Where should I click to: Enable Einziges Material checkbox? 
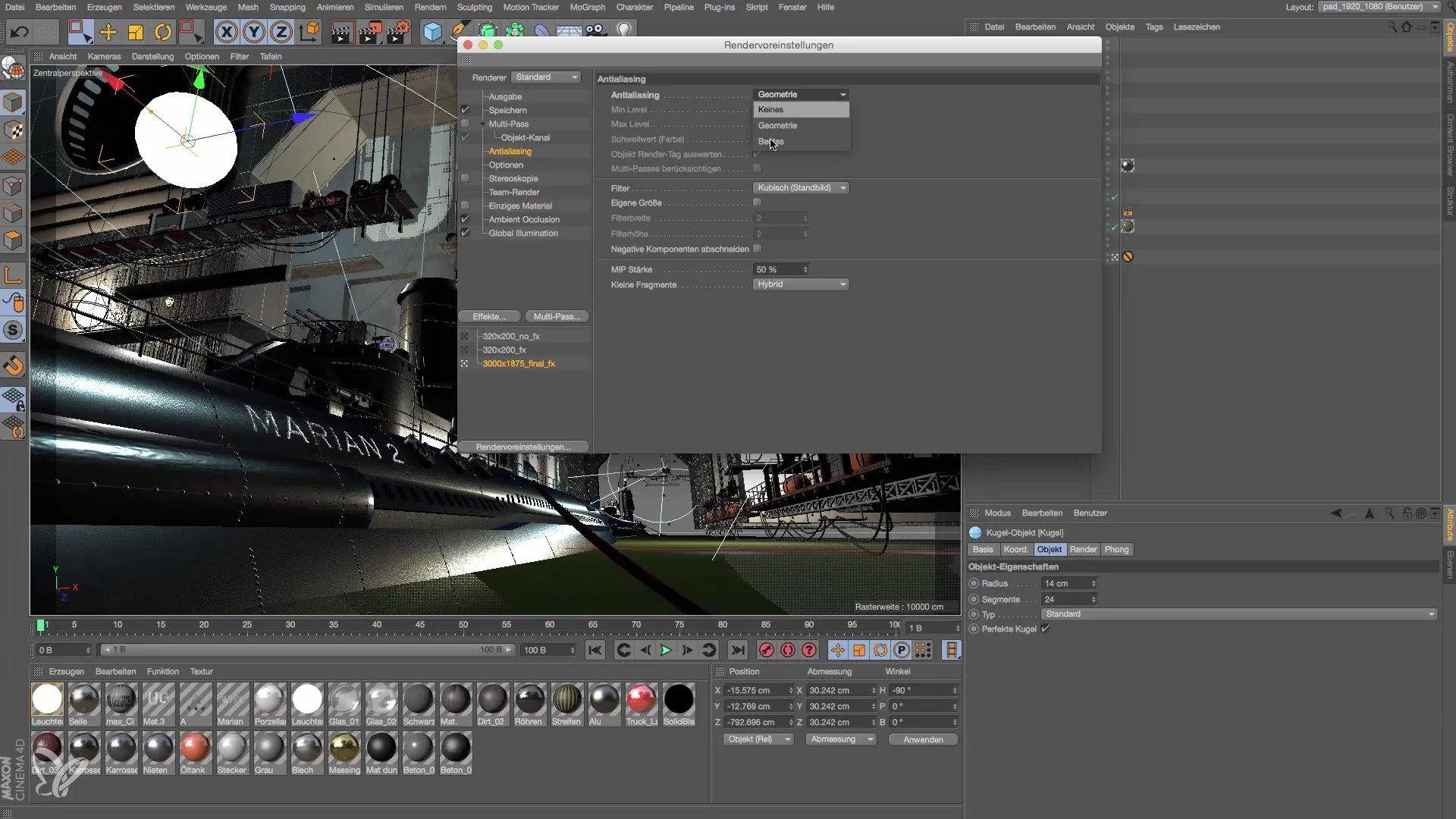pos(465,206)
